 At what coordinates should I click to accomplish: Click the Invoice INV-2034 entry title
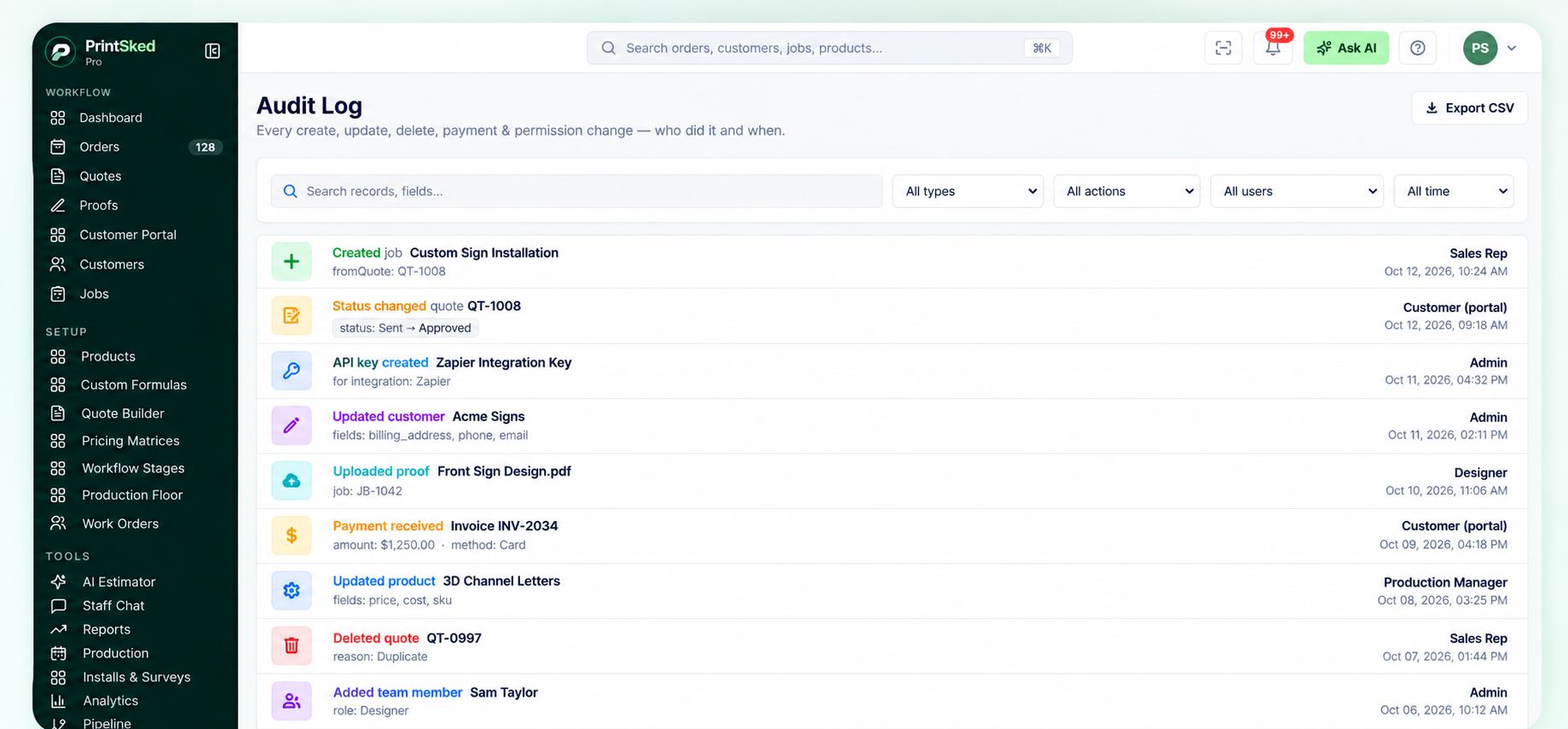(x=504, y=526)
